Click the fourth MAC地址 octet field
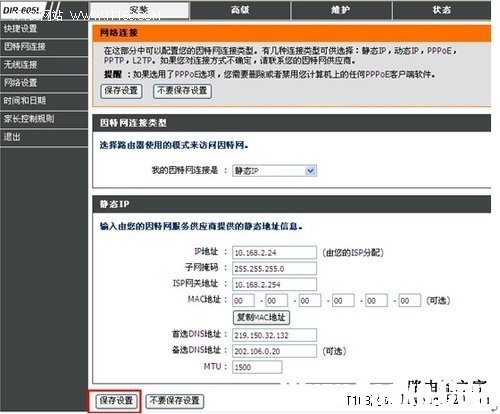This screenshot has width=500, height=414. (343, 301)
